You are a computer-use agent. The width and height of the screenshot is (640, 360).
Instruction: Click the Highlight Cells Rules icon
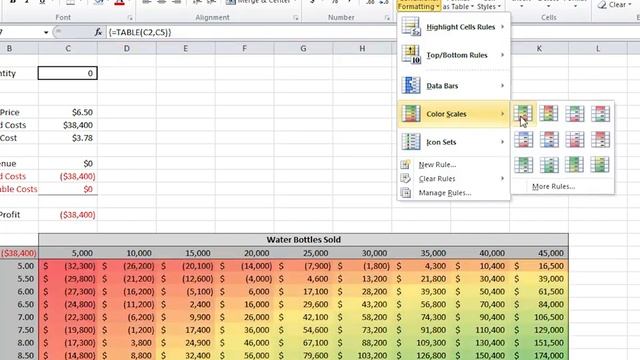pos(411,27)
